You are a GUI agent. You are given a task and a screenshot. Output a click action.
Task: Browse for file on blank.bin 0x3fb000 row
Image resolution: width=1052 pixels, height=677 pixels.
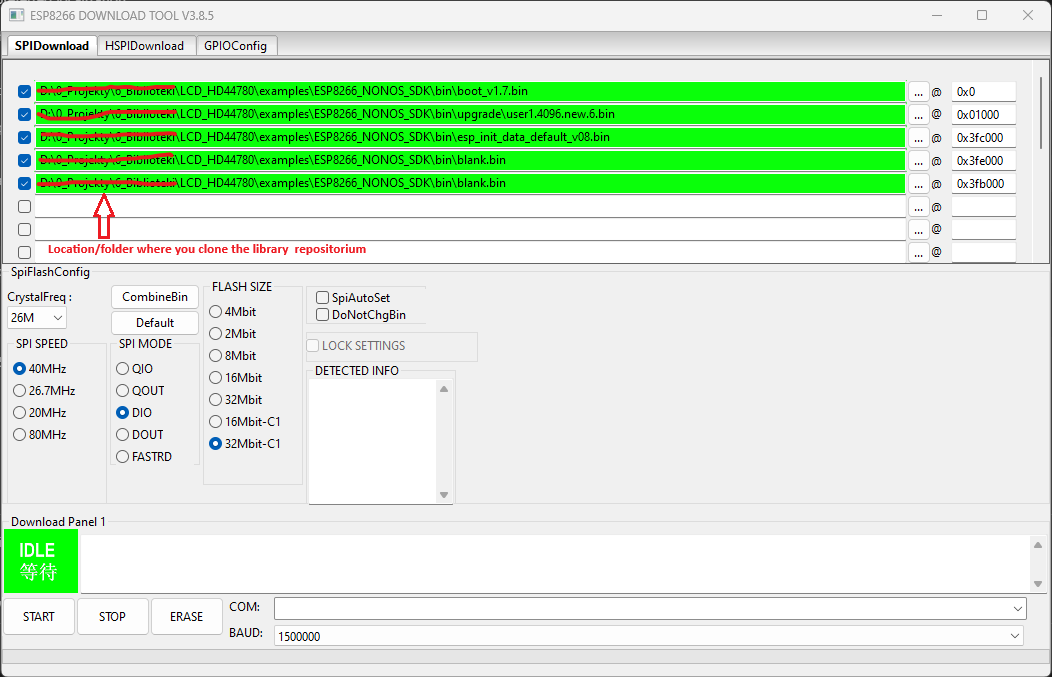click(x=918, y=184)
